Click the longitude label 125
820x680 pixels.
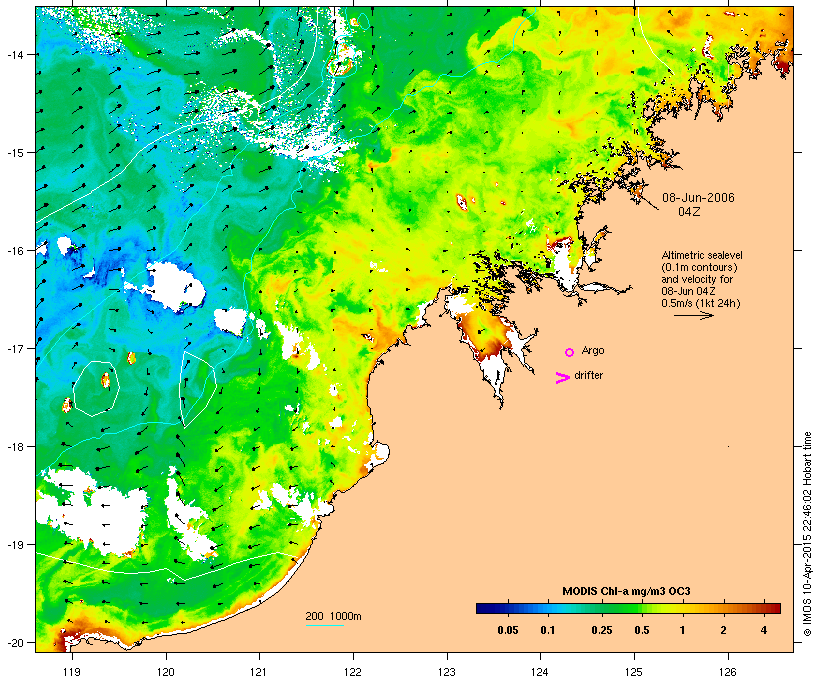point(634,672)
